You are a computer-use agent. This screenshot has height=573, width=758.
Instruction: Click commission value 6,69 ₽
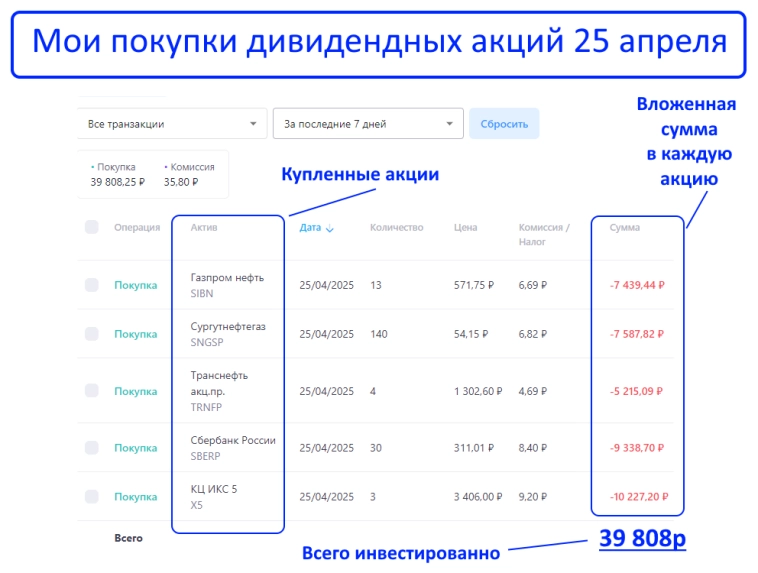[x=533, y=285]
